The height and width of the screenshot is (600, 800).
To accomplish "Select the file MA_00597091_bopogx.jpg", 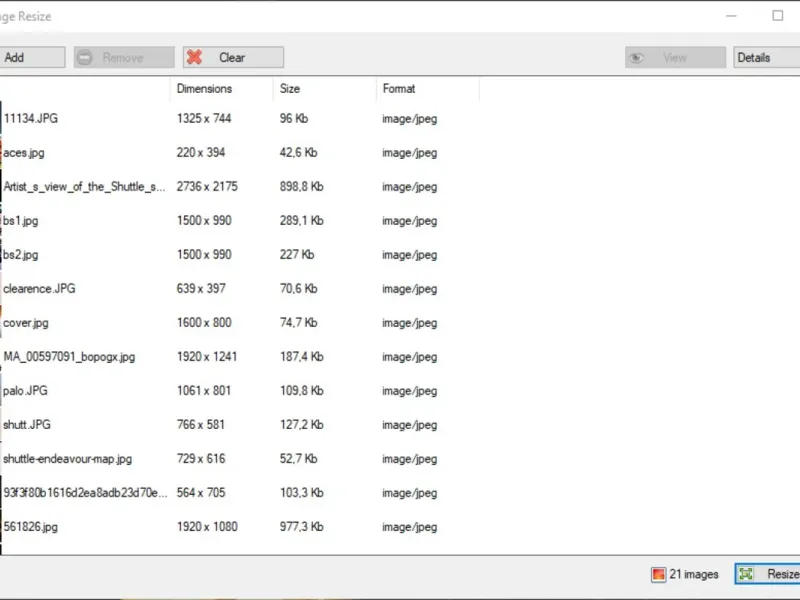I will tap(69, 357).
